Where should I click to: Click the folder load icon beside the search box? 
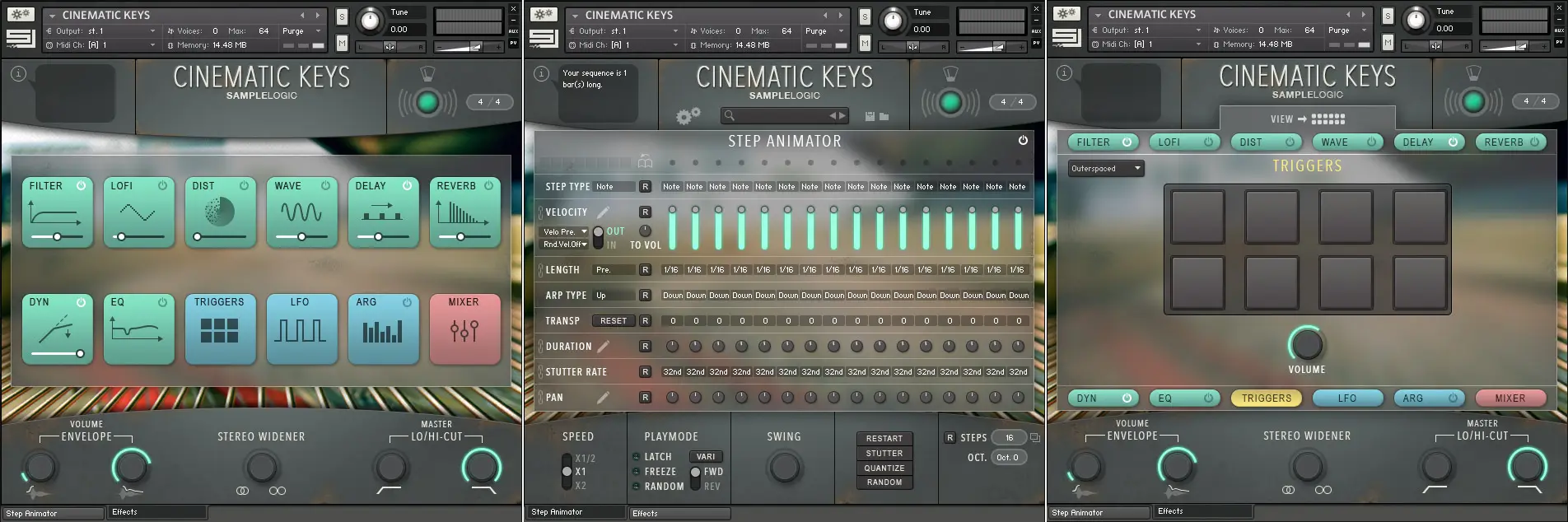884,117
